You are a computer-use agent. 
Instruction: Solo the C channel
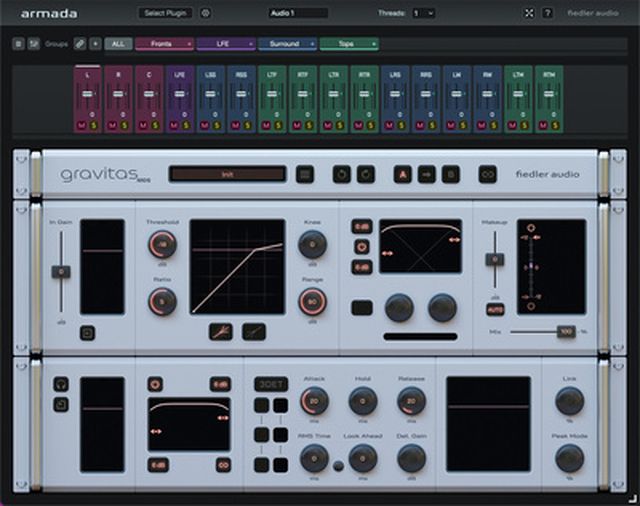(x=156, y=125)
